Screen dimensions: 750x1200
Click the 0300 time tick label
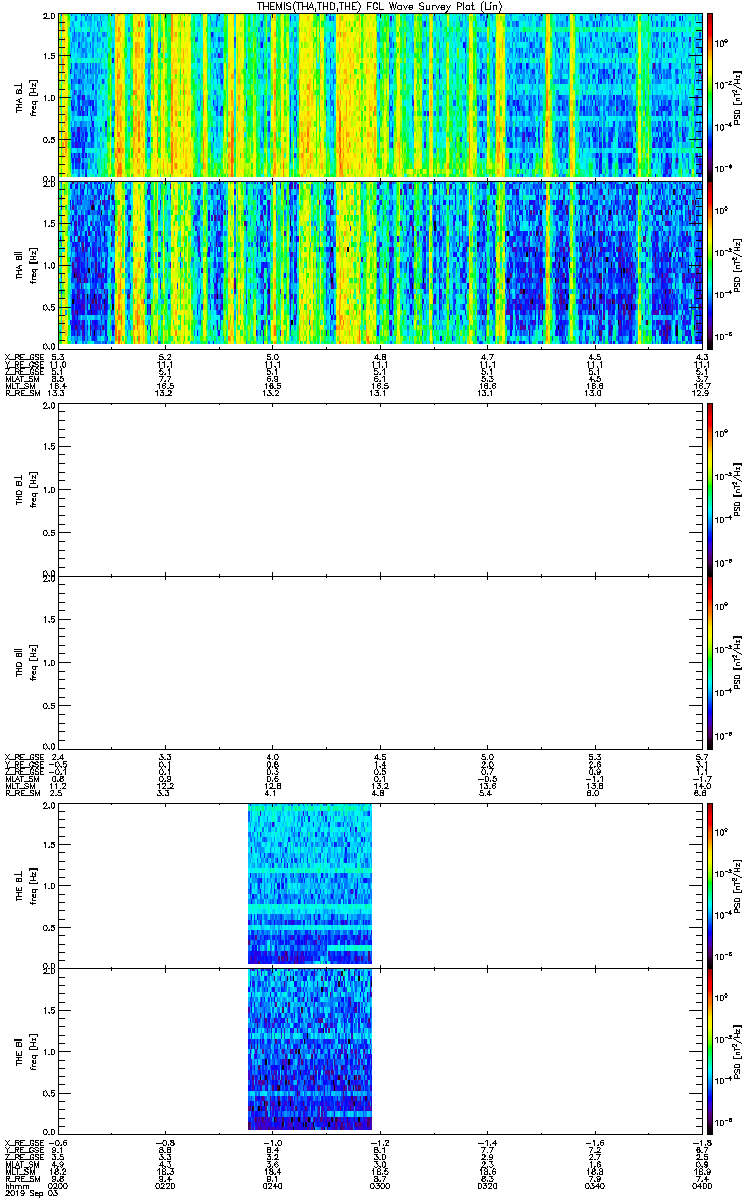[x=380, y=1185]
